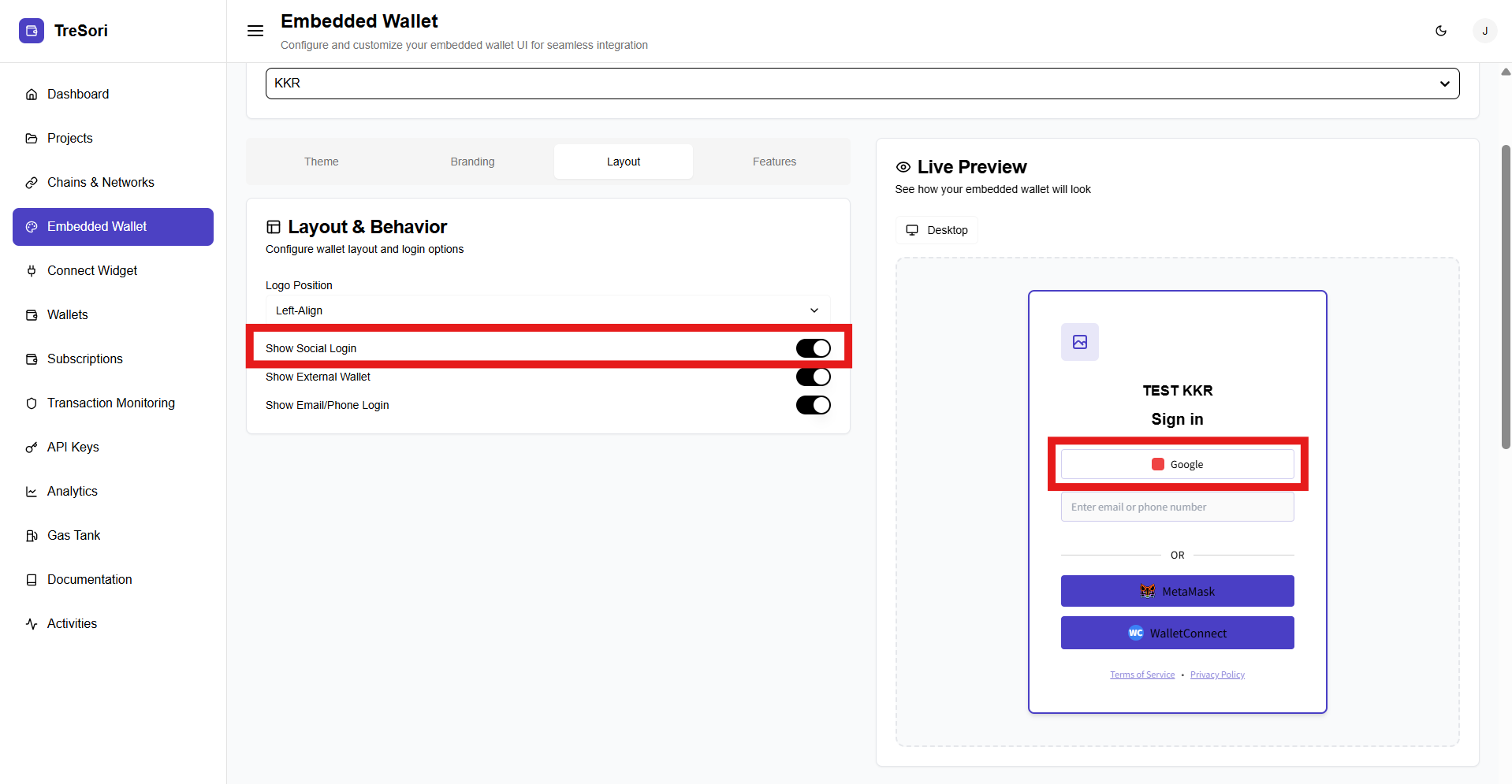Screen dimensions: 1512x784
Task: Click the TreSori wallet logo icon
Action: pos(32,31)
